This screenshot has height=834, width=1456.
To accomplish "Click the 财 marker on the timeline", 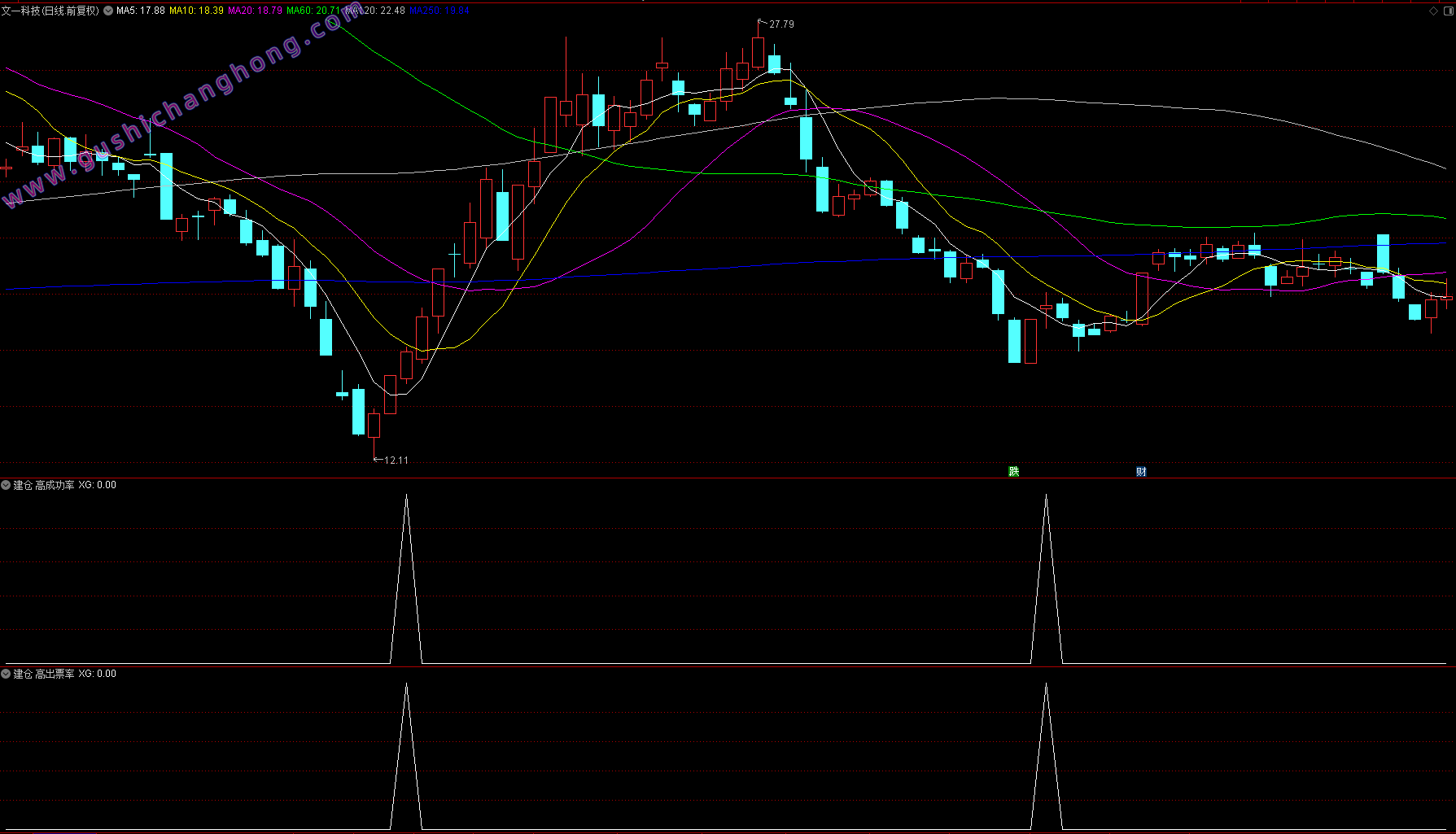I will tap(1141, 472).
